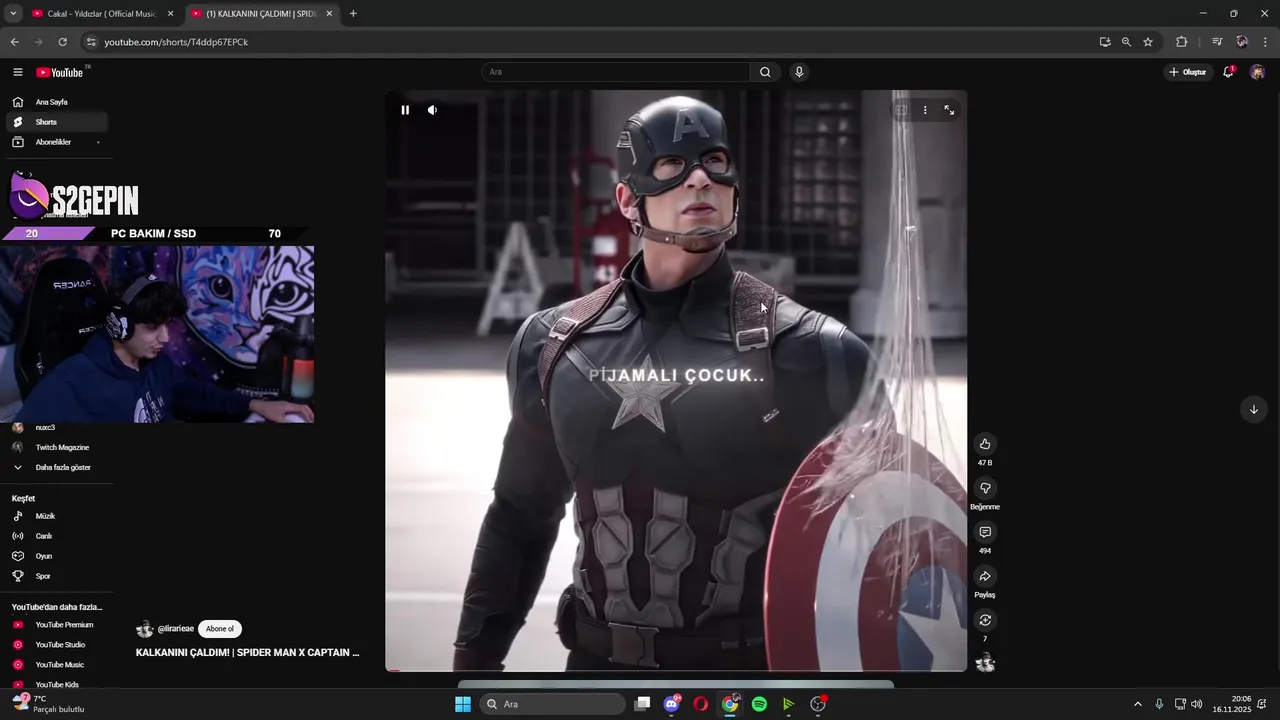
Task: Select the KALKANINI ÇALDIM! browser tab
Action: pos(262,14)
